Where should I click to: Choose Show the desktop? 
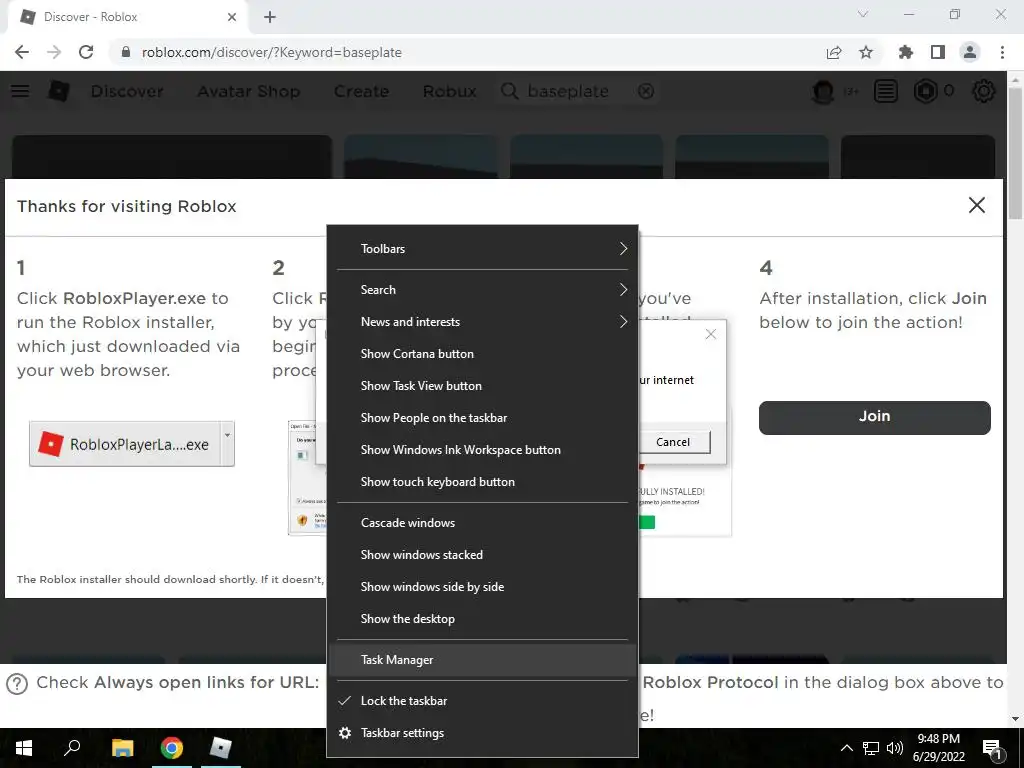click(482, 618)
